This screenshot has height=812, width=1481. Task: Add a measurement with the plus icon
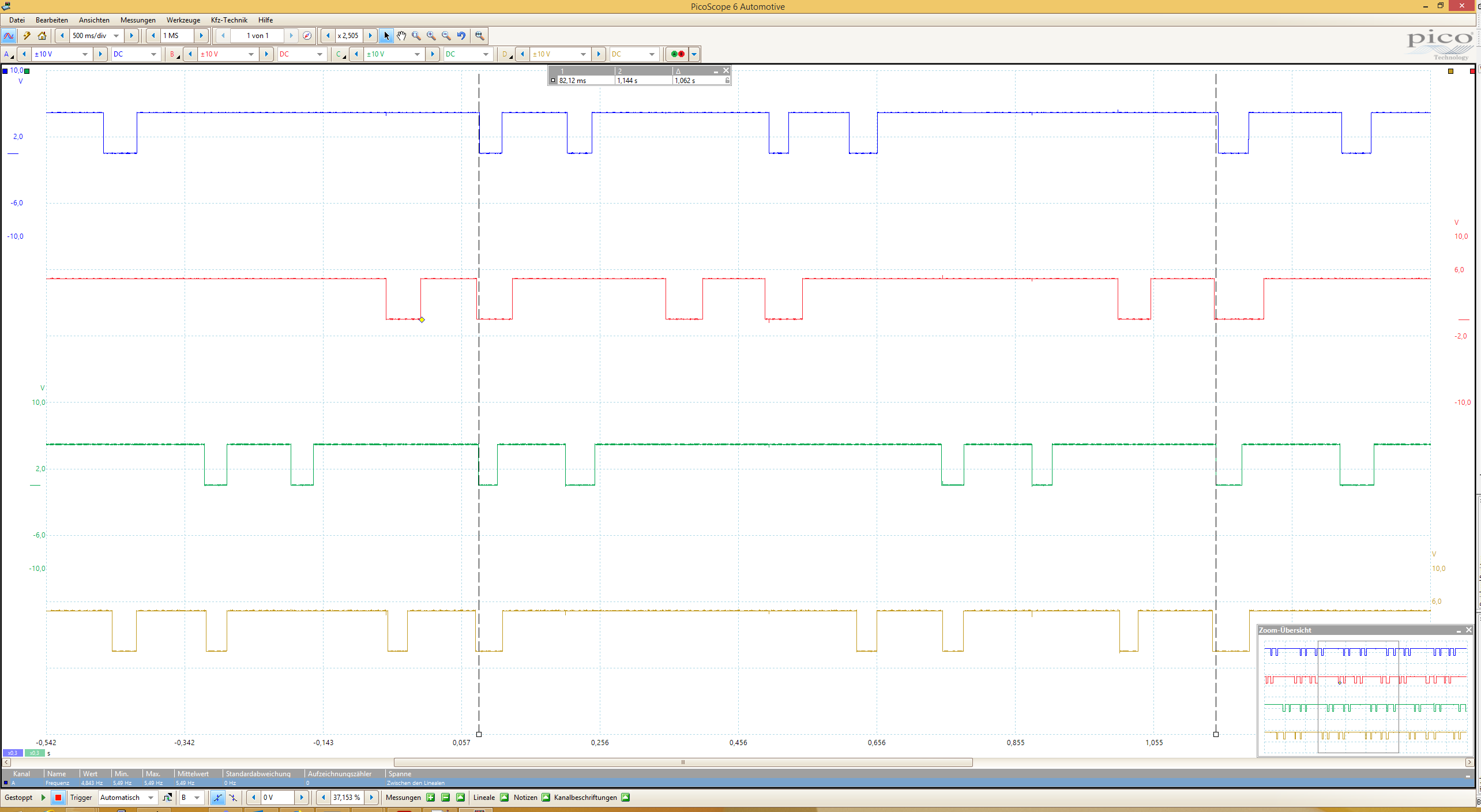coord(431,798)
